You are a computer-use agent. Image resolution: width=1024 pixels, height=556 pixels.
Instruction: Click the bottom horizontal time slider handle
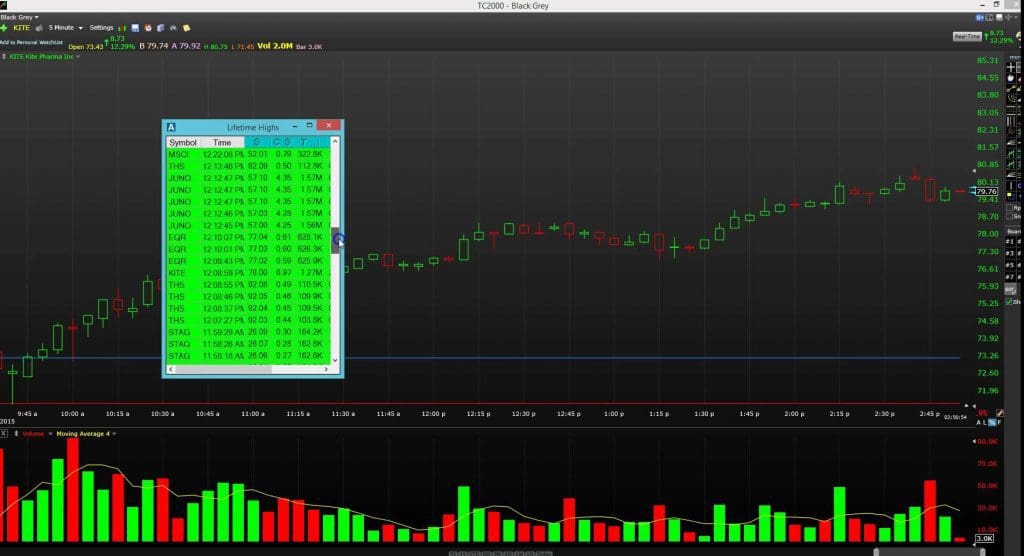tap(876, 553)
